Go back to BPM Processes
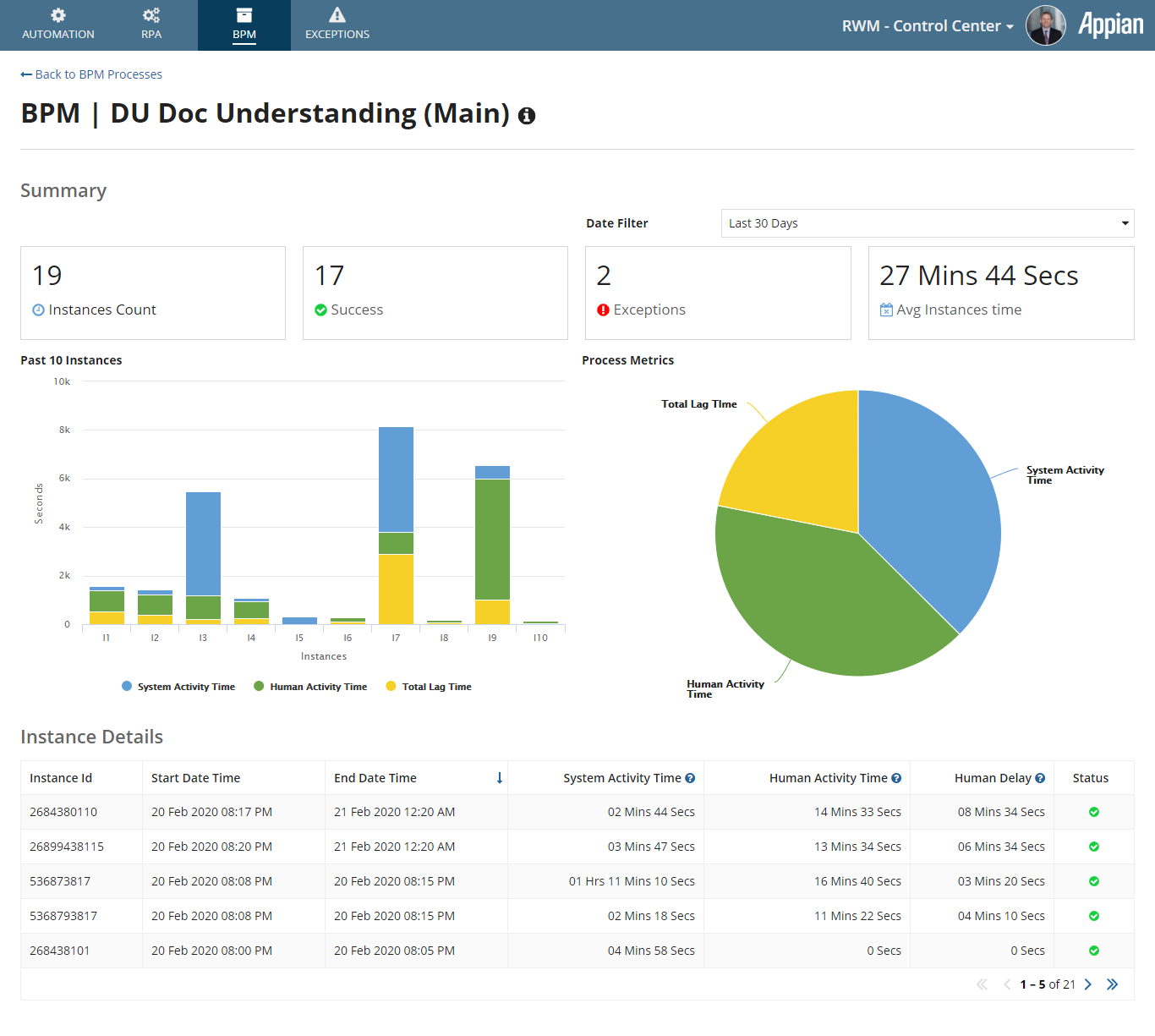The width and height of the screenshot is (1155, 1036). click(91, 74)
